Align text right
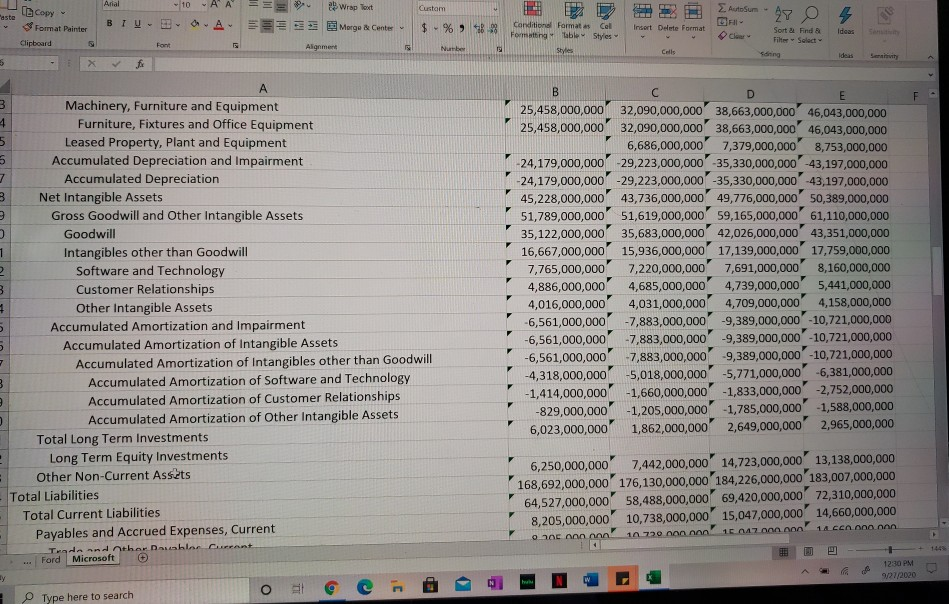 (x=281, y=26)
